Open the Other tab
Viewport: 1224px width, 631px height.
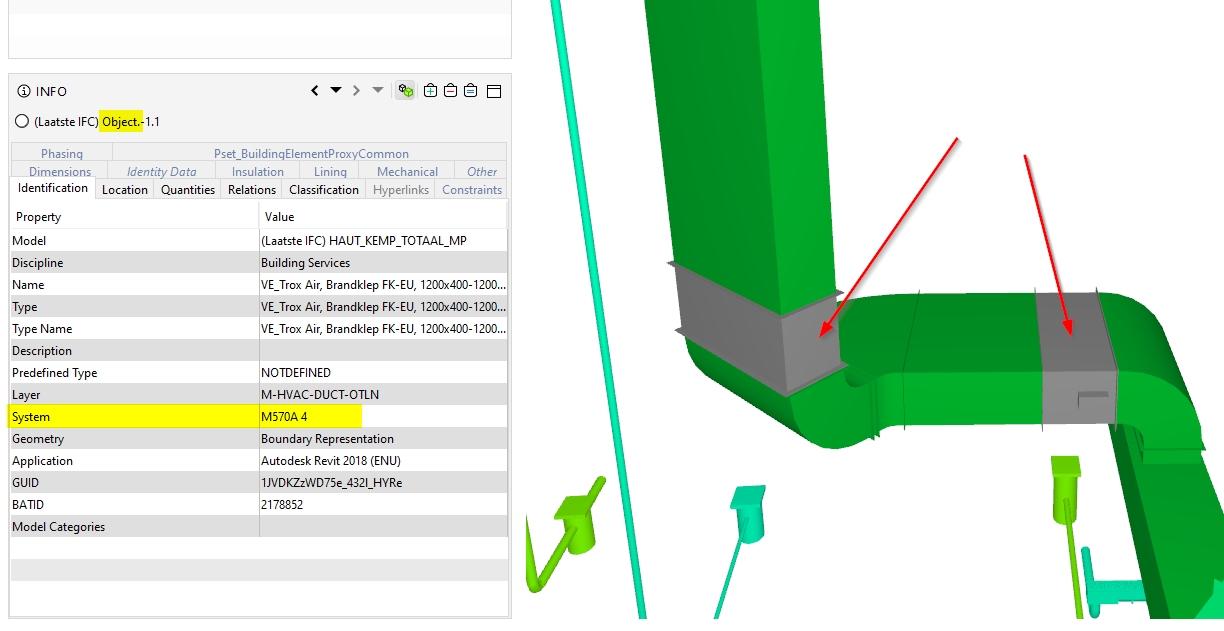click(482, 171)
